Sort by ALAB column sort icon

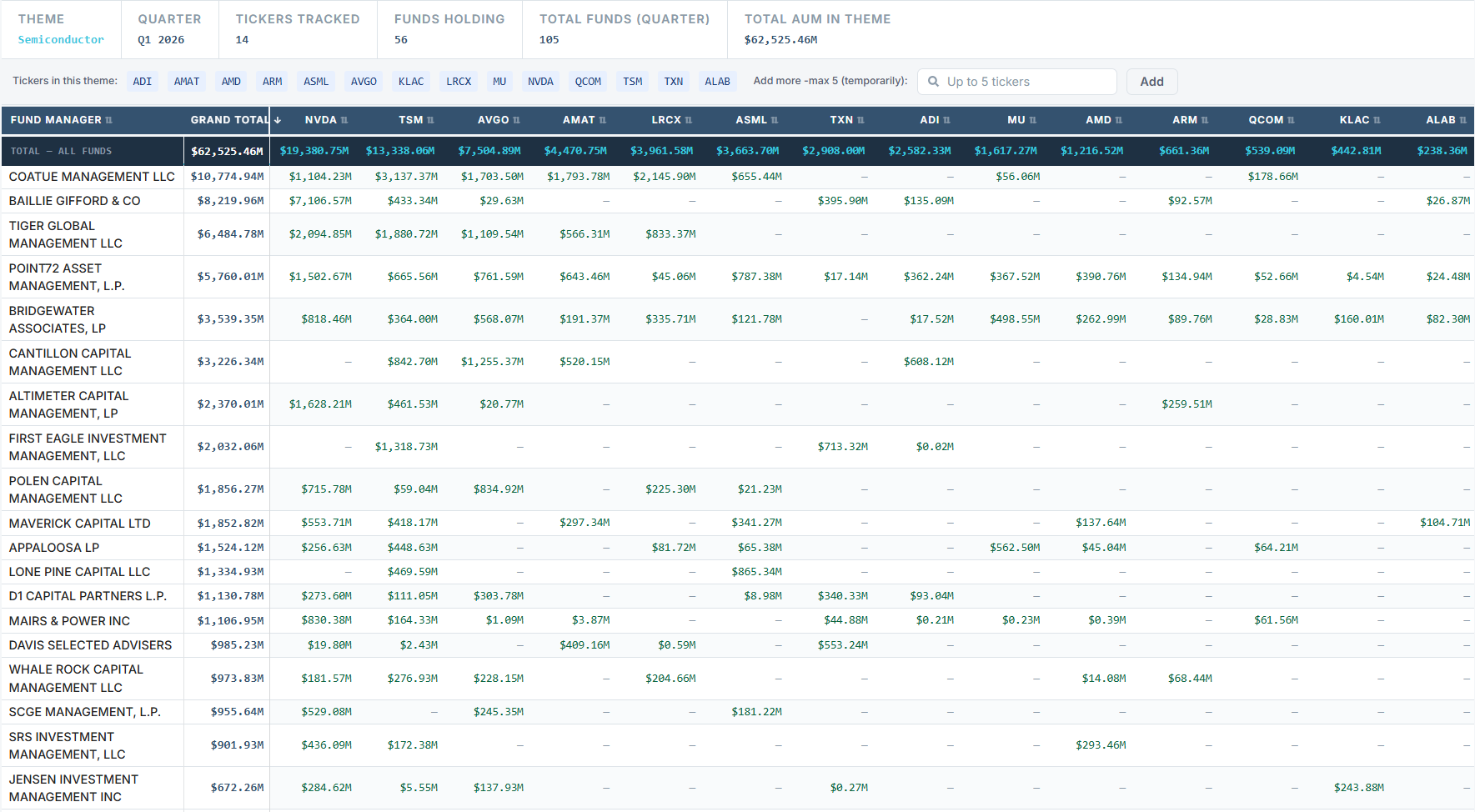point(1463,120)
